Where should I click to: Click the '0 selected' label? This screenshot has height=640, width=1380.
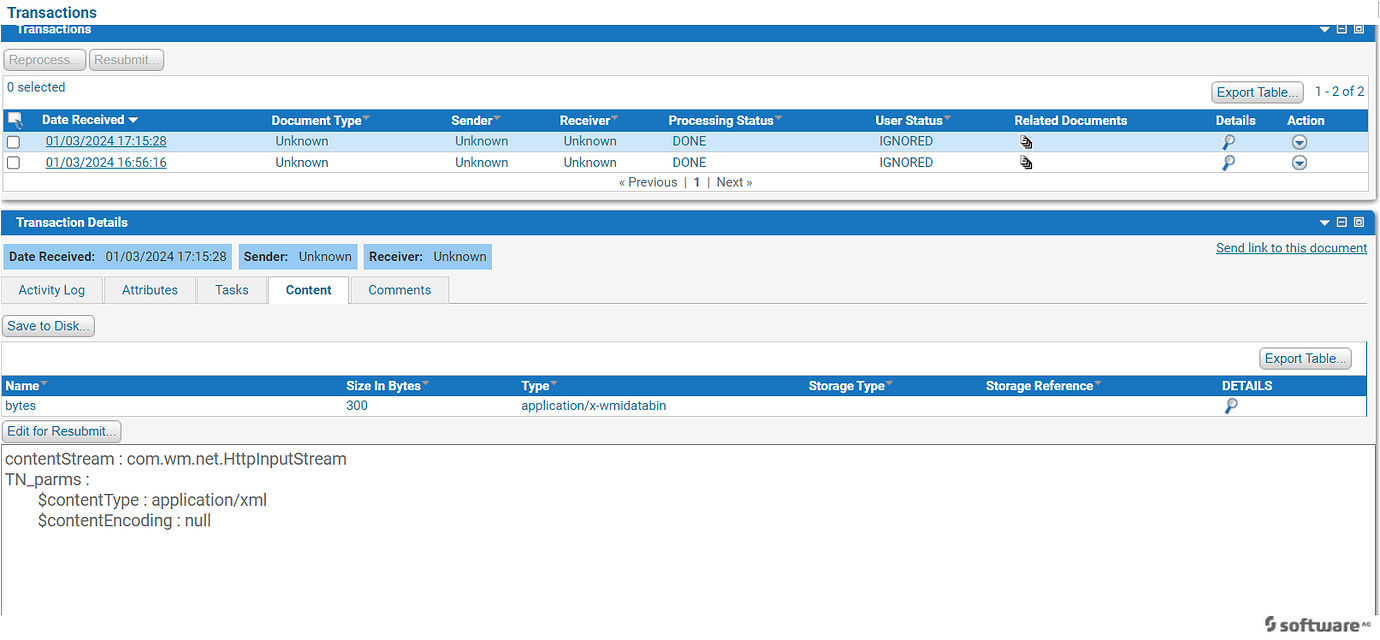[x=36, y=87]
